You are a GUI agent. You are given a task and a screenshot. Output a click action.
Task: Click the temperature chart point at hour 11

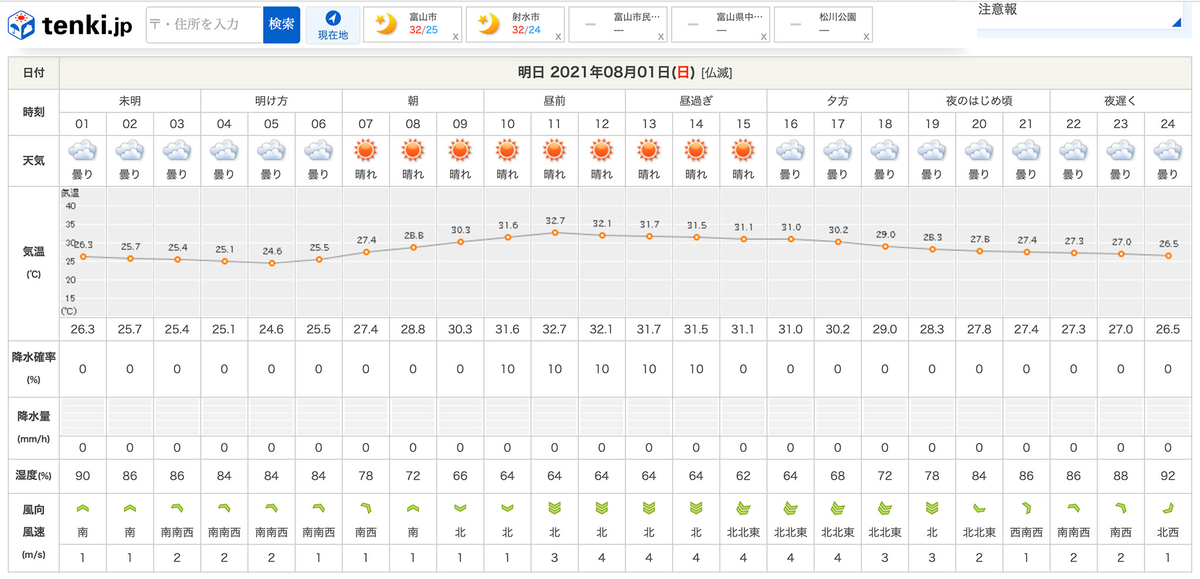pyautogui.click(x=554, y=233)
